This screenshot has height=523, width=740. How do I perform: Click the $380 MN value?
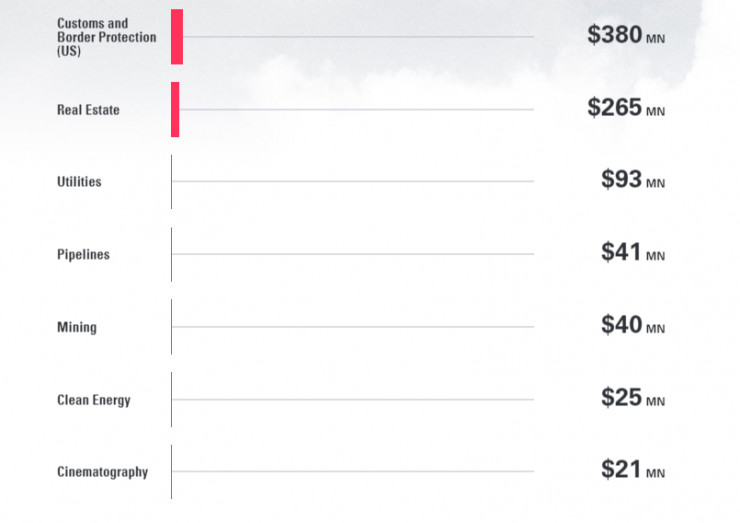coord(625,35)
